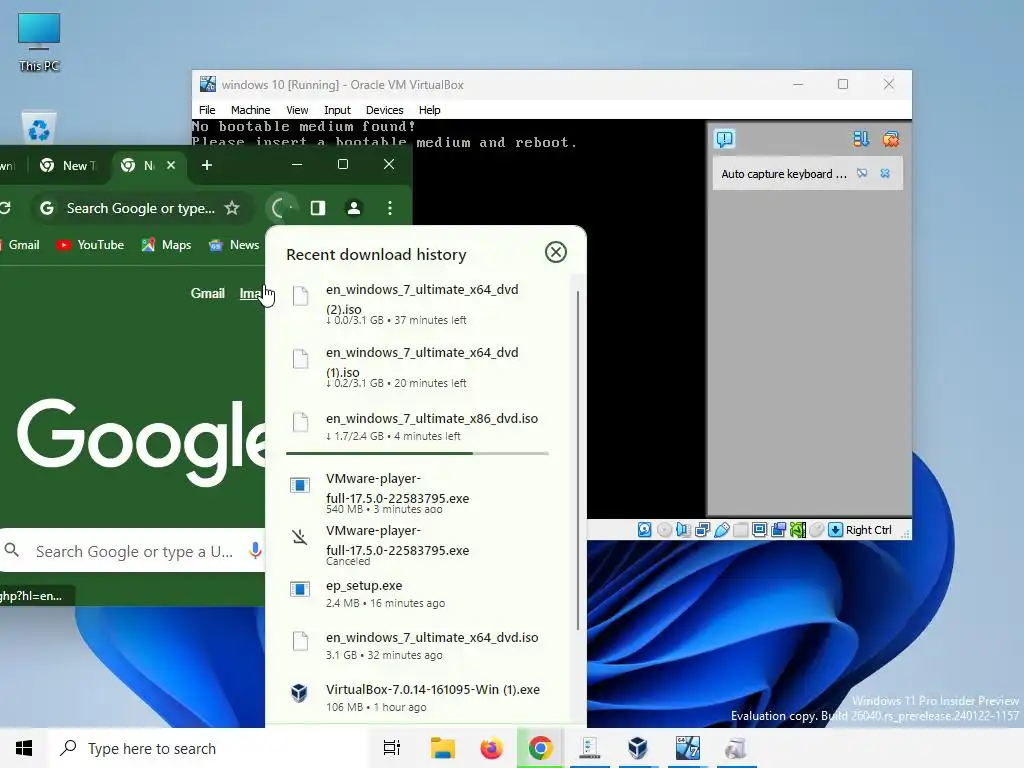Open help for Auto capture keyboard notification

point(862,173)
